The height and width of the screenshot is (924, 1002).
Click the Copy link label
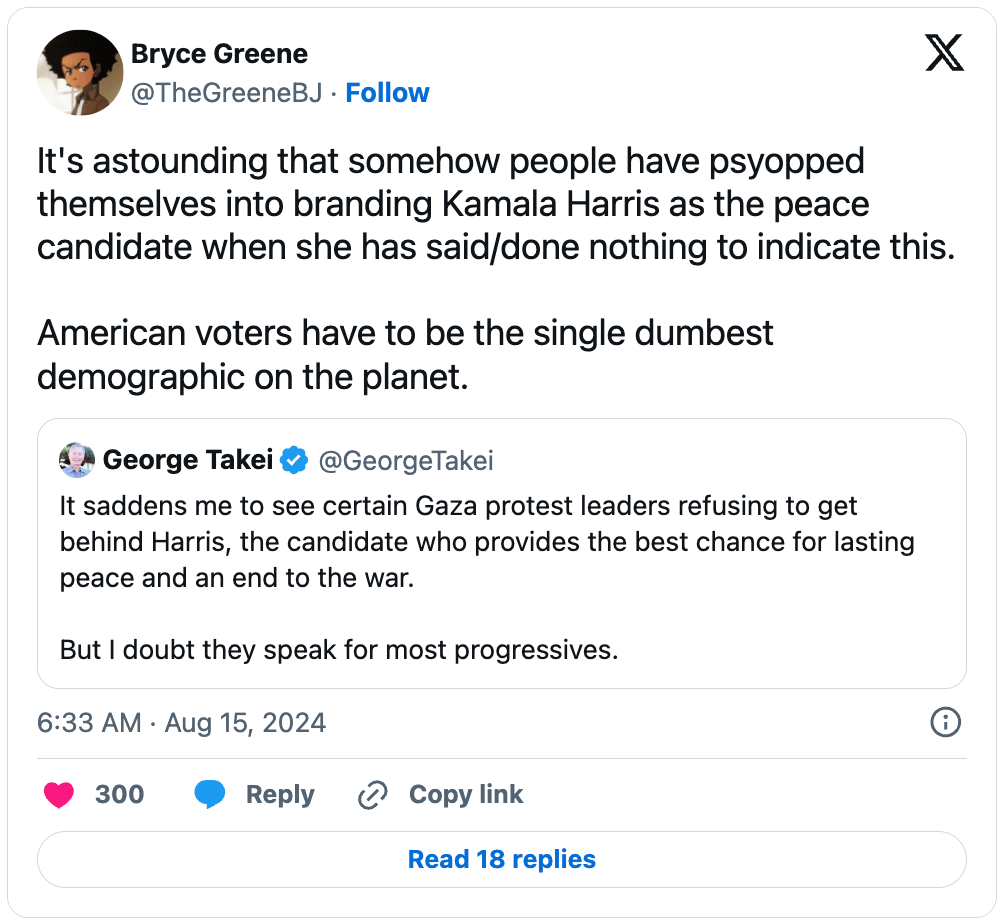tap(466, 794)
